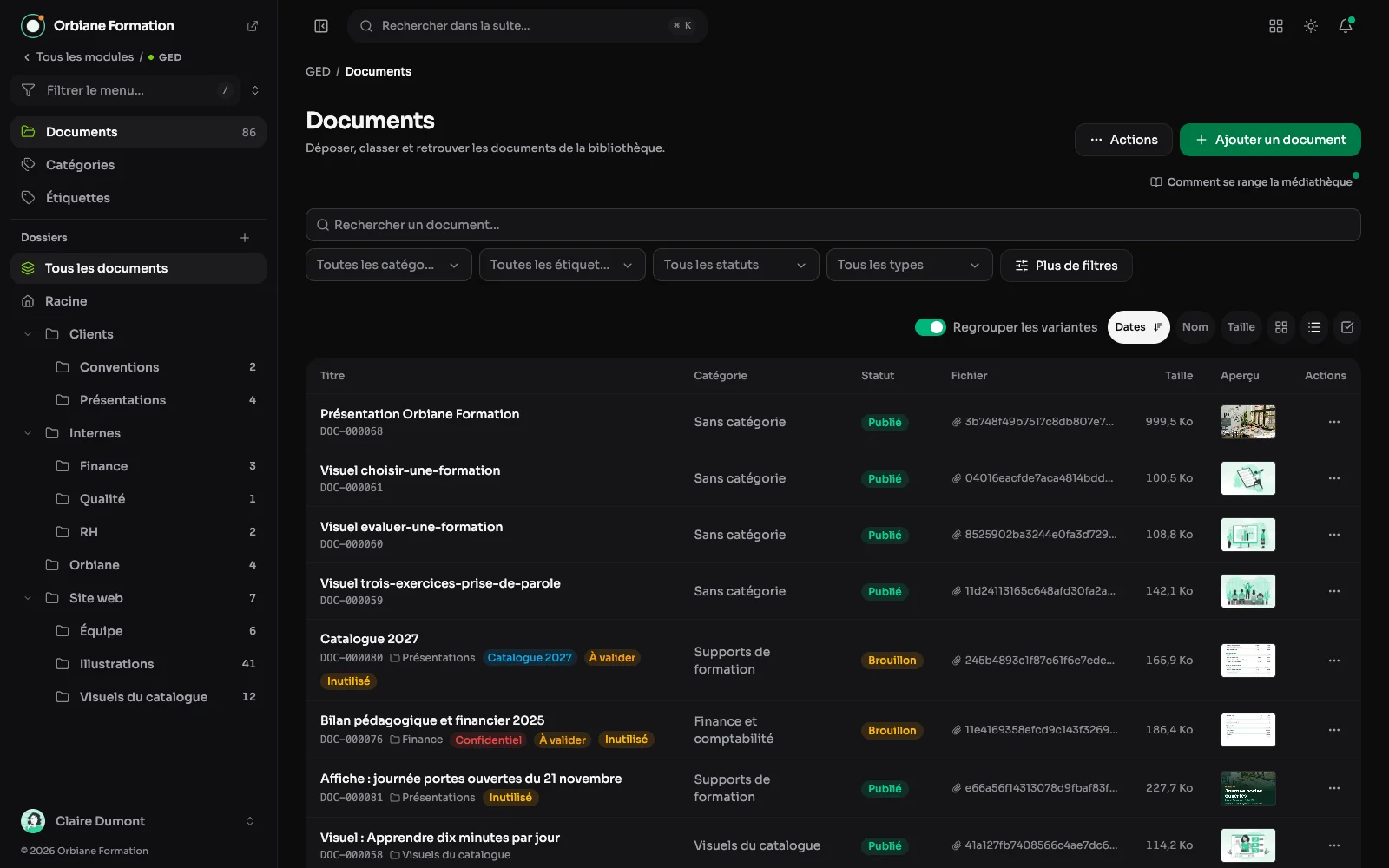
Task: Click the Rechercher un document field
Action: pos(833,225)
